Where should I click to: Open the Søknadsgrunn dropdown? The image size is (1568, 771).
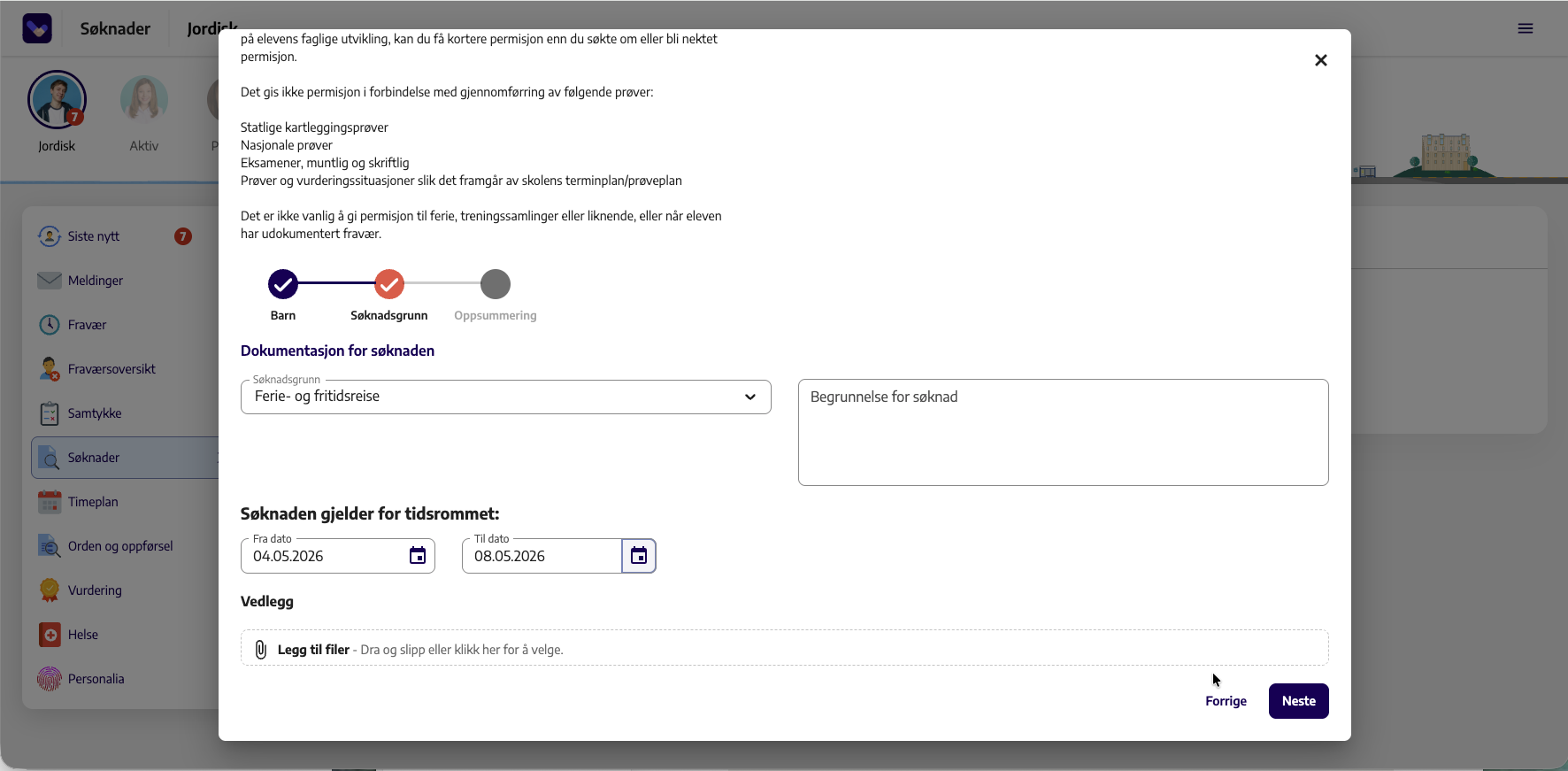[506, 397]
